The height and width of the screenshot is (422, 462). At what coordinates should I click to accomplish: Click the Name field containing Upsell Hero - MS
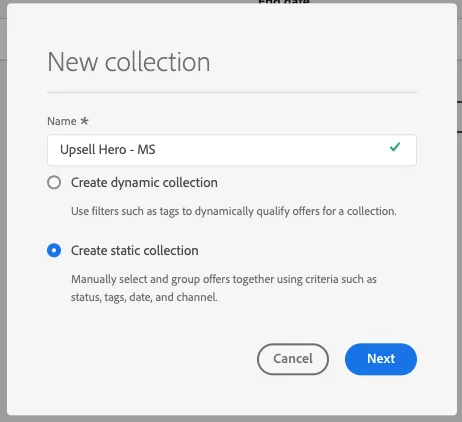tap(232, 150)
